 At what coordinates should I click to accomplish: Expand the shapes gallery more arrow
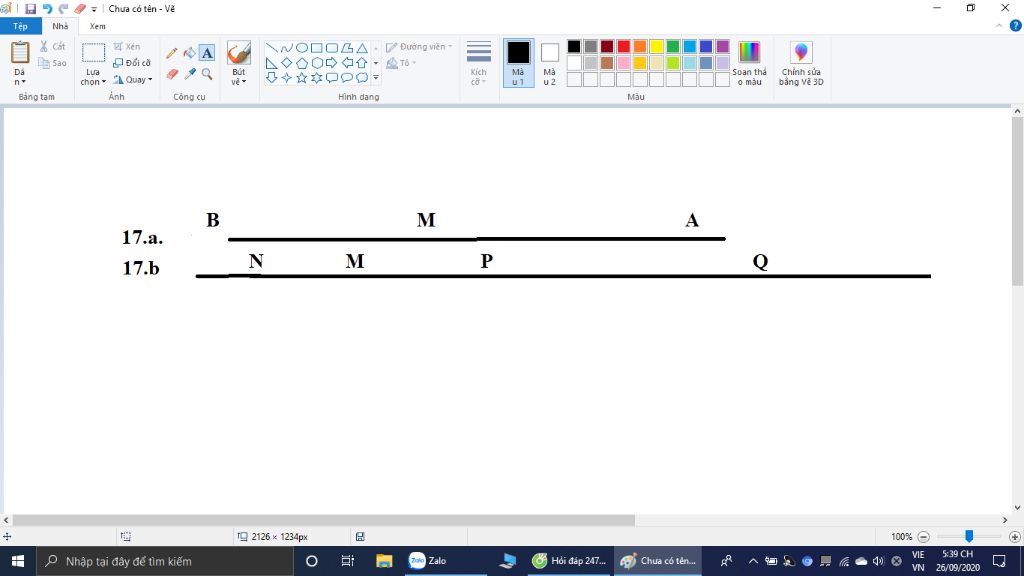(376, 78)
